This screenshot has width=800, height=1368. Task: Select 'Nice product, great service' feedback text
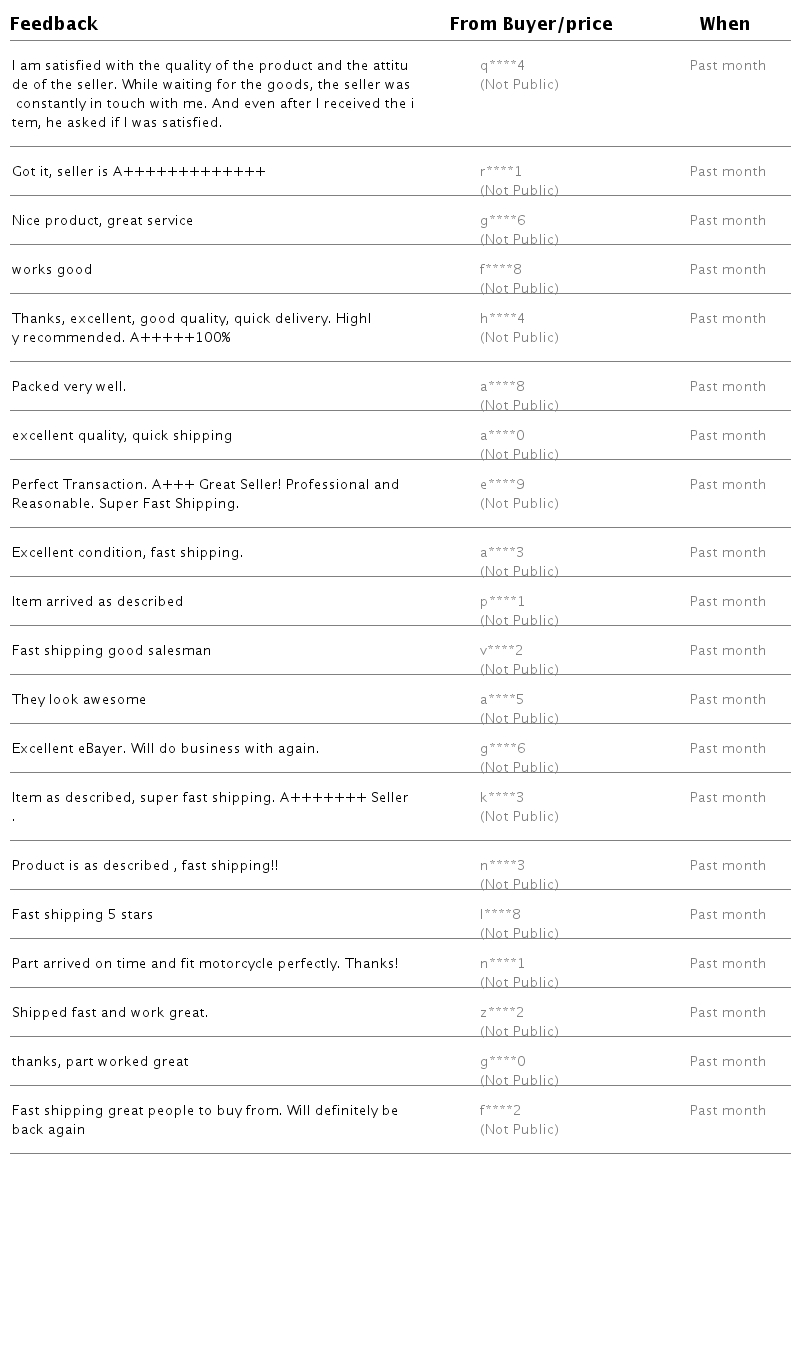point(102,221)
